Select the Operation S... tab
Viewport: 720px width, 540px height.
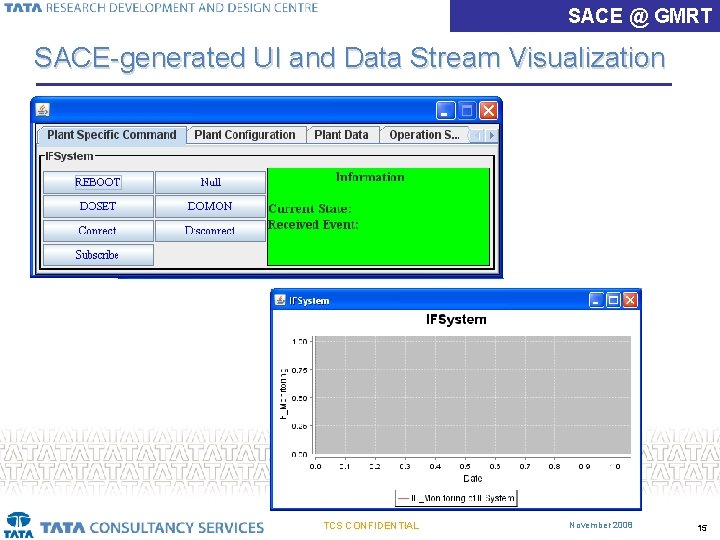tap(424, 135)
